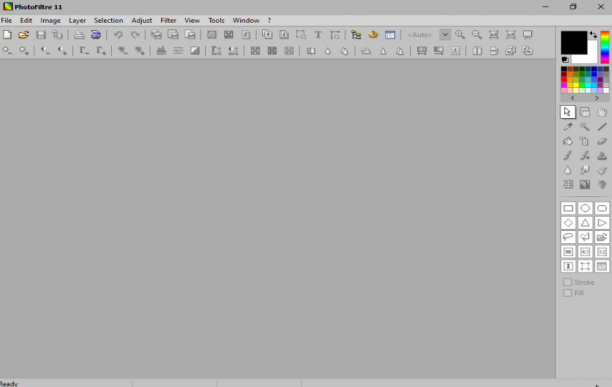Choose the Lasso selection shape
612x387 pixels.
pyautogui.click(x=568, y=237)
